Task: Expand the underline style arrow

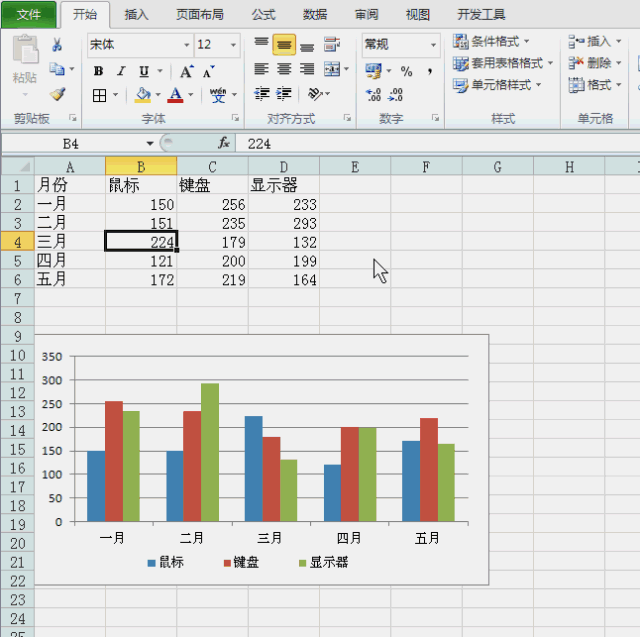Action: point(160,71)
